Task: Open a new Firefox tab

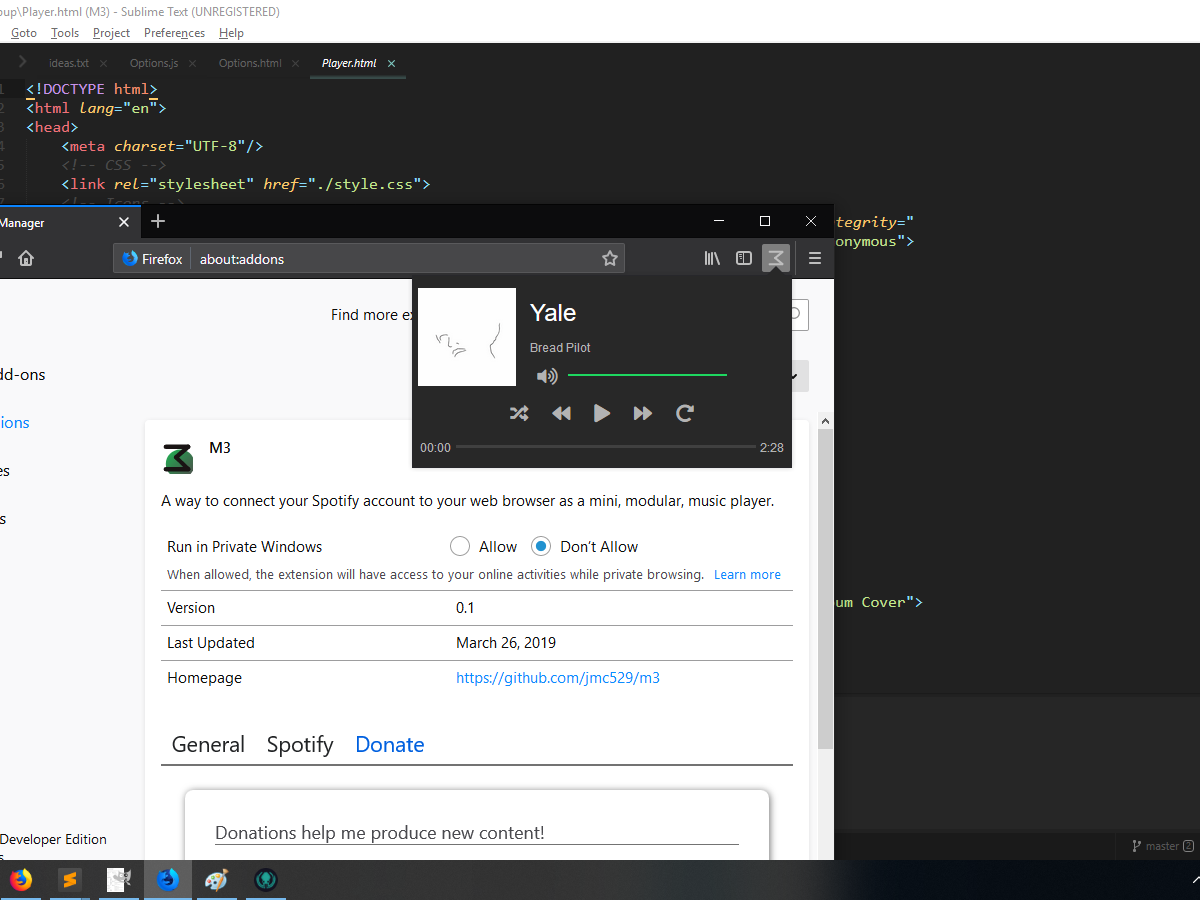Action: [x=158, y=222]
